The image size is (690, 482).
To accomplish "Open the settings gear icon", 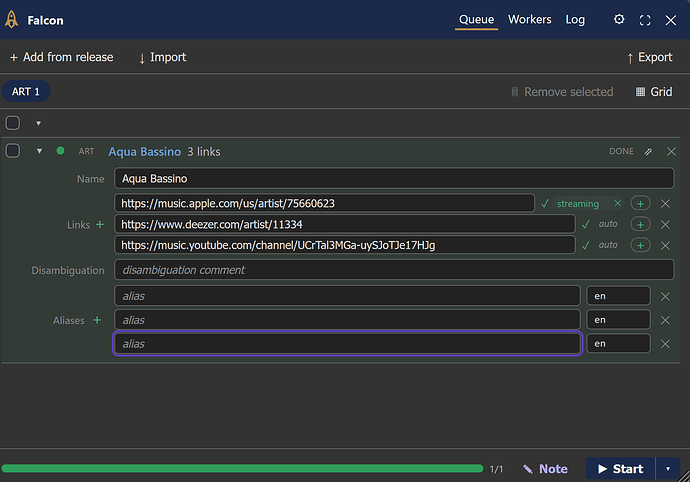I will [619, 20].
